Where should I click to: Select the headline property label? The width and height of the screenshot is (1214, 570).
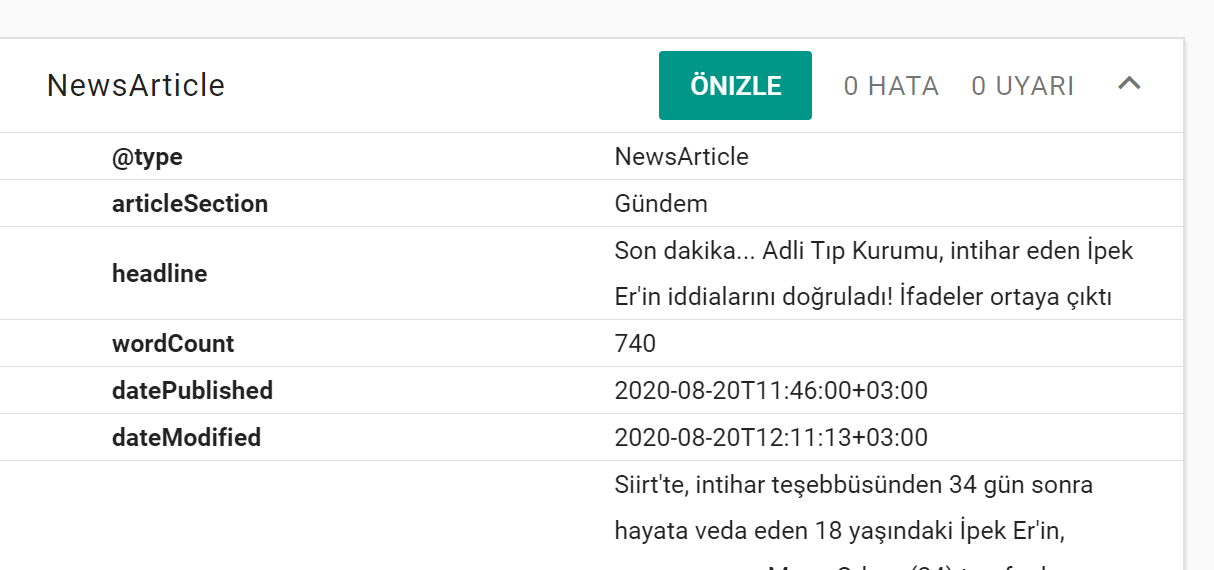(x=159, y=274)
